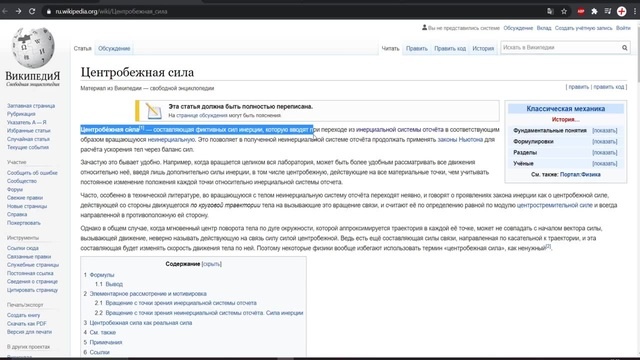
Task: Open the История tab
Action: pyautogui.click(x=483, y=49)
